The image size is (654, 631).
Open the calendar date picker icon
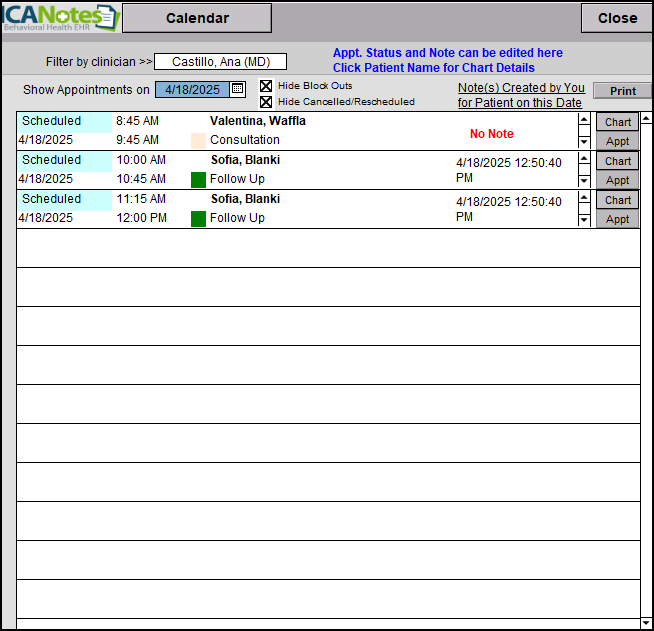point(238,89)
